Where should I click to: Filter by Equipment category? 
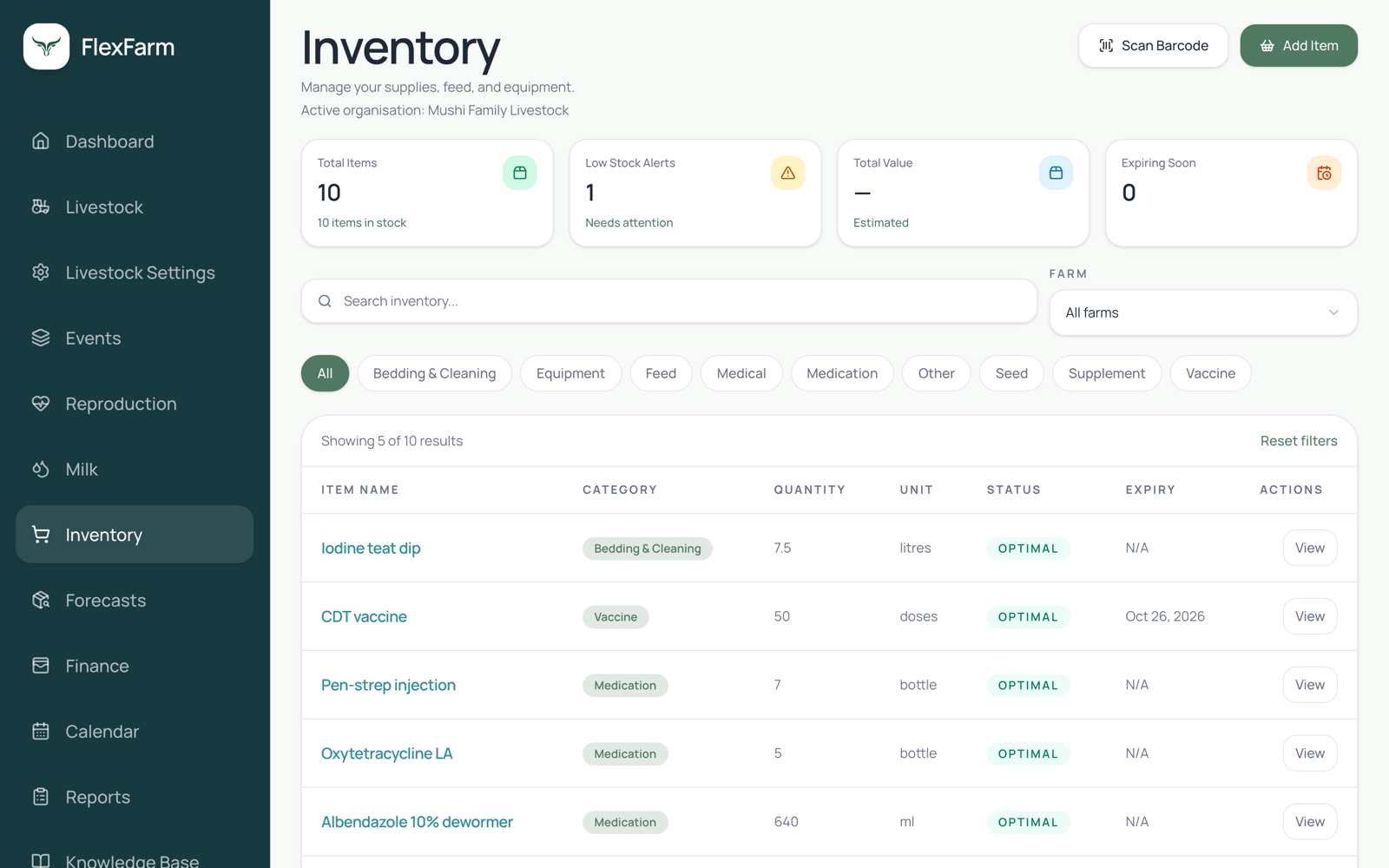pos(570,373)
